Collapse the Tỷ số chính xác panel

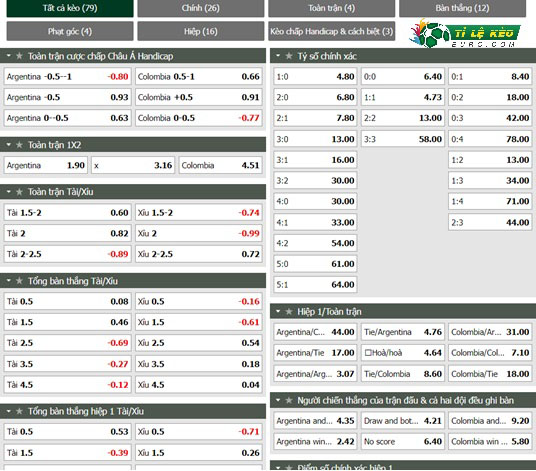[278, 56]
